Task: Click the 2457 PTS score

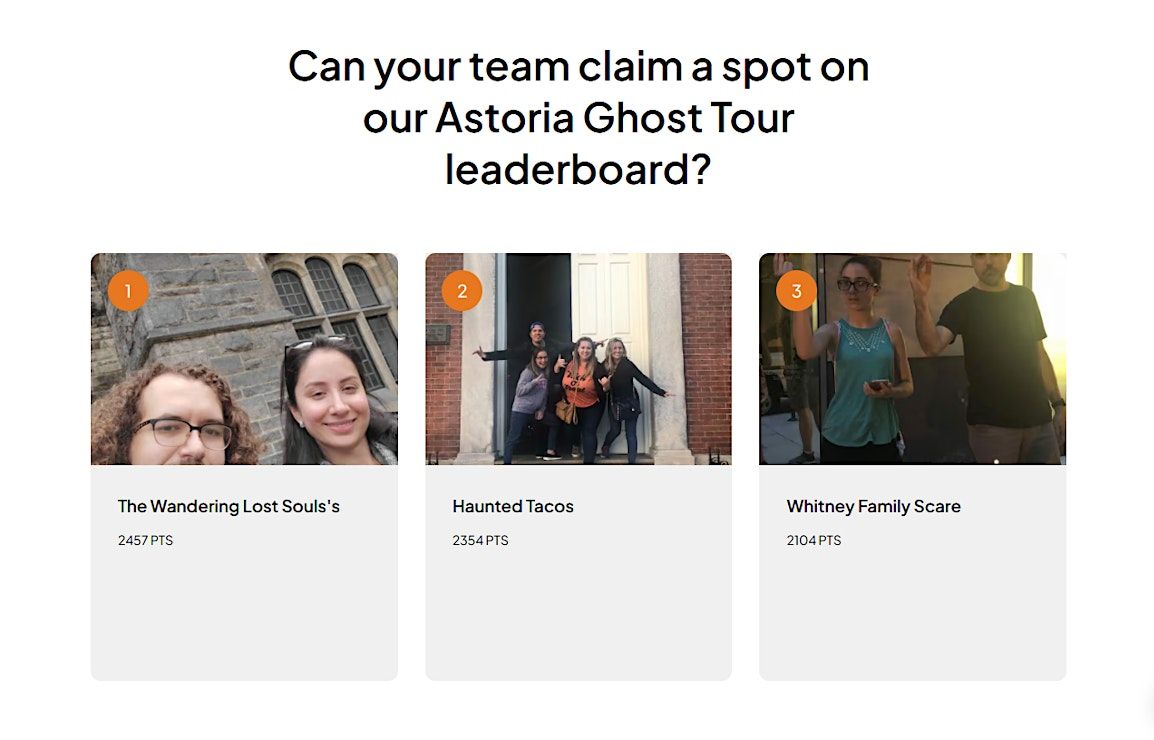Action: 146,540
